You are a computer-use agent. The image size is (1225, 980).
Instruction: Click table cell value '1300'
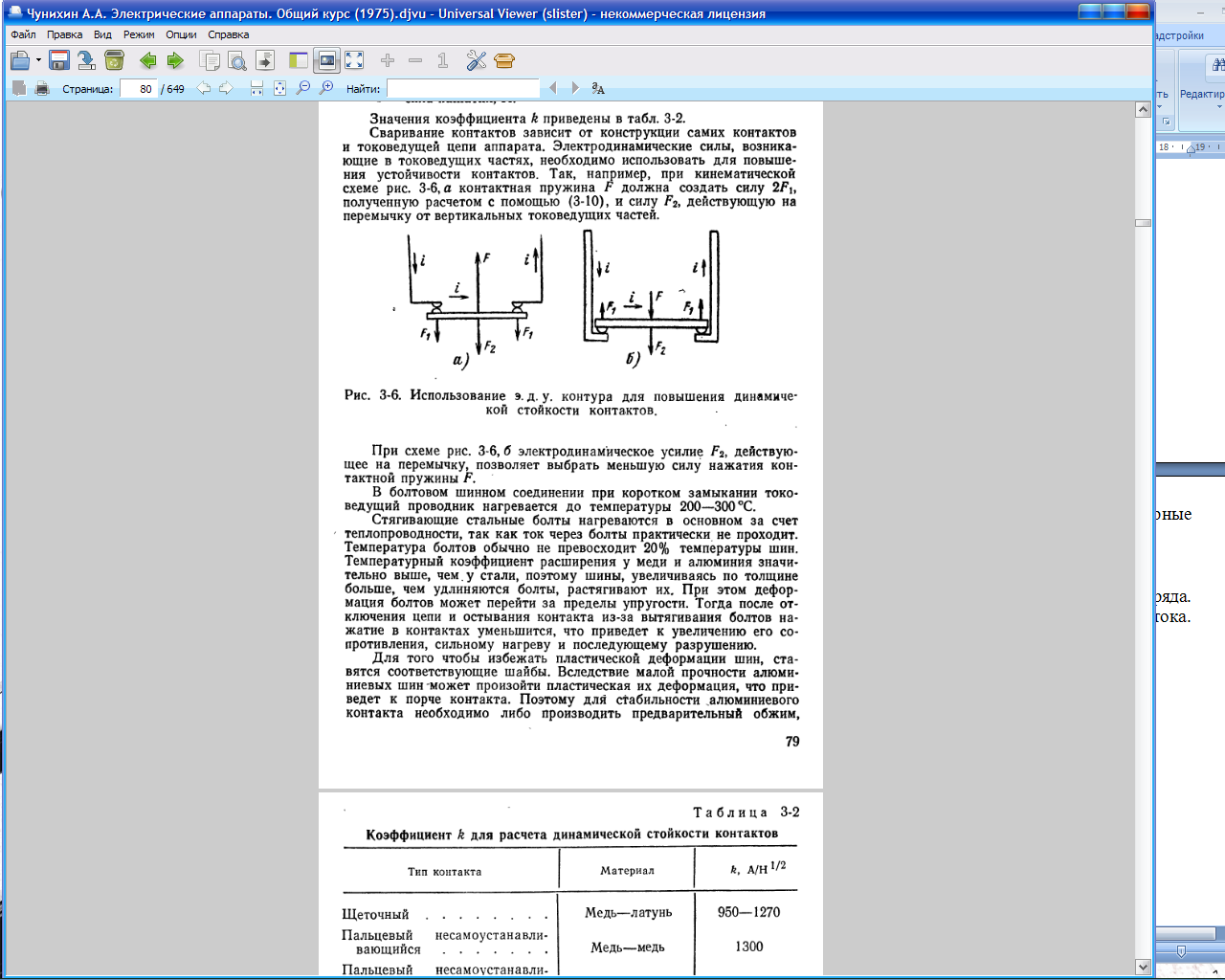point(748,947)
